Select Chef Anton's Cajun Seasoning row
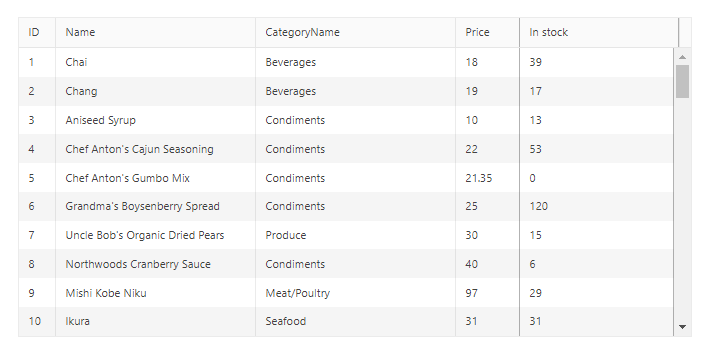 pyautogui.click(x=346, y=149)
